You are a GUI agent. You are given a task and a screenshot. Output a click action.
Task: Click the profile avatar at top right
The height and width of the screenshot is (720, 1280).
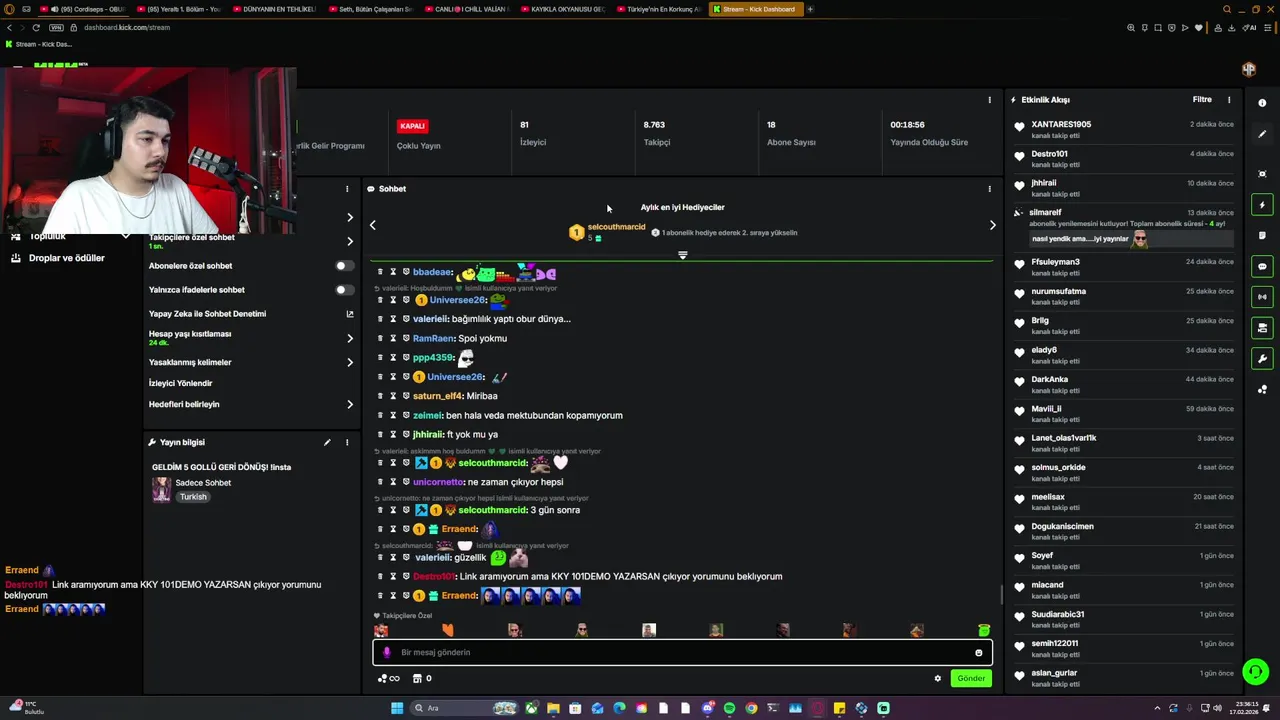pyautogui.click(x=1249, y=69)
